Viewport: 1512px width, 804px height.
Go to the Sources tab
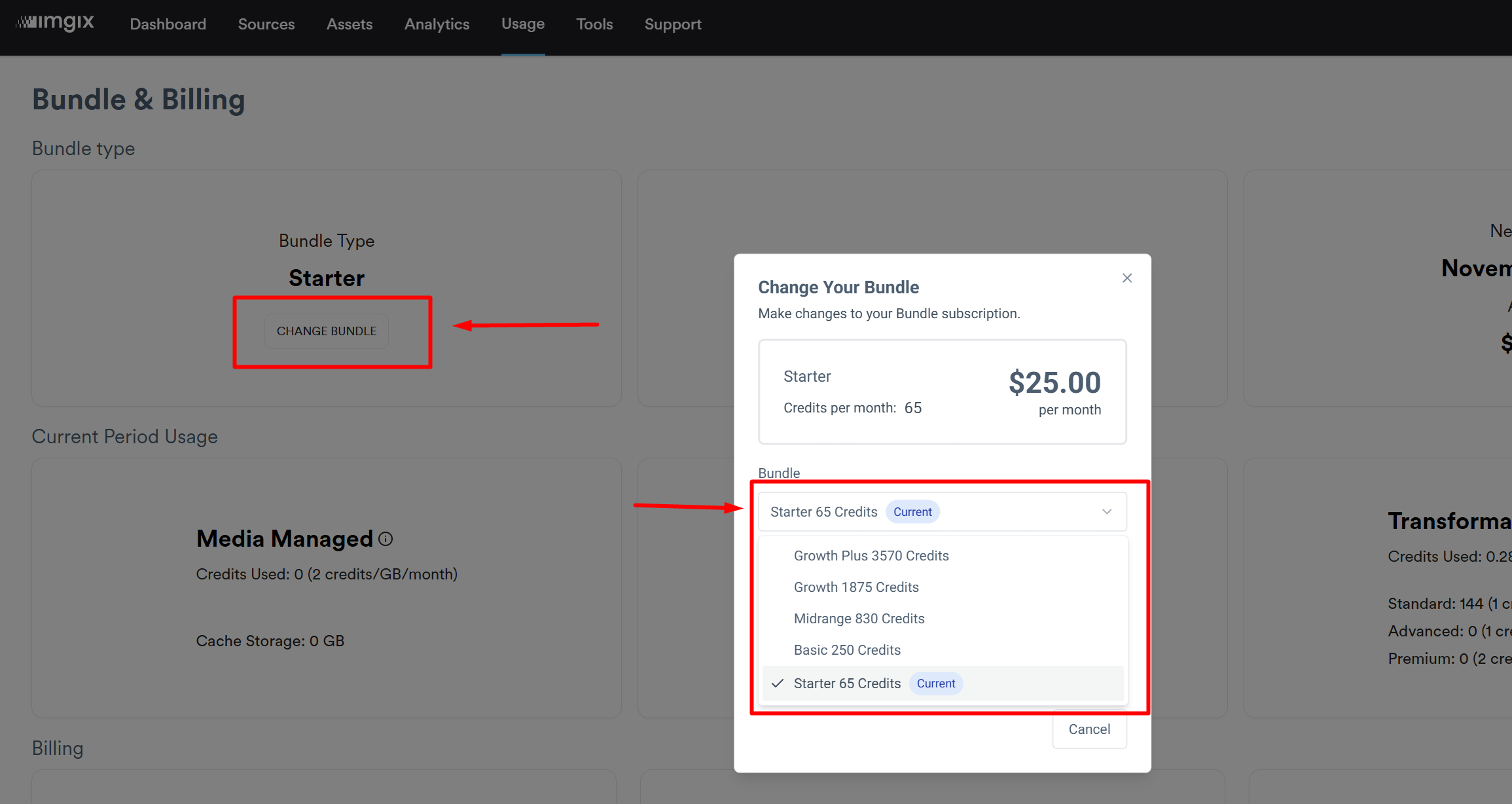click(x=266, y=24)
